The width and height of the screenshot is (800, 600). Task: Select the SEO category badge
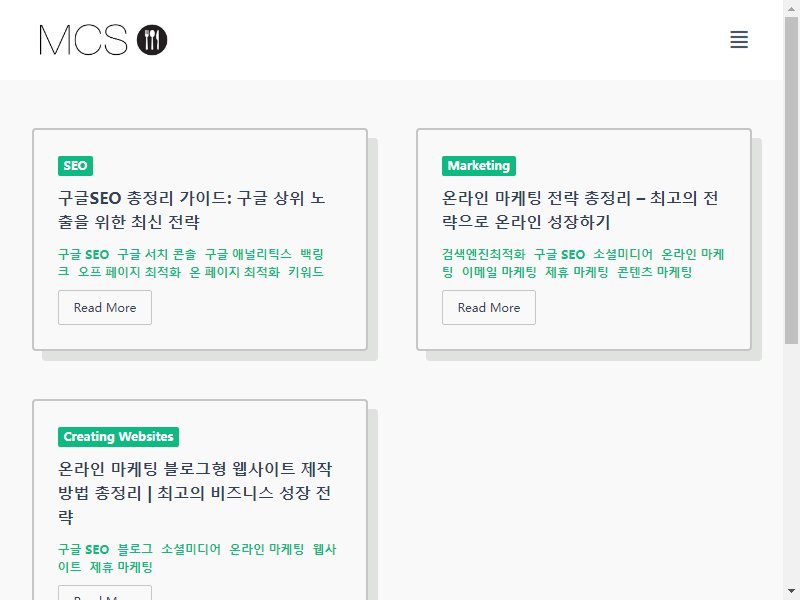[76, 166]
